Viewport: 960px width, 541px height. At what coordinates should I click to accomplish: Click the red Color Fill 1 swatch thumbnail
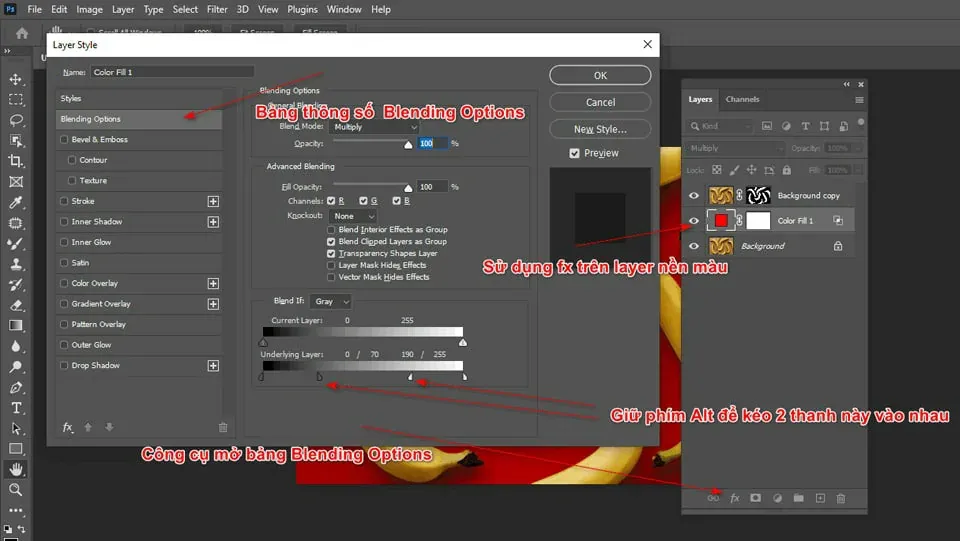(720, 220)
